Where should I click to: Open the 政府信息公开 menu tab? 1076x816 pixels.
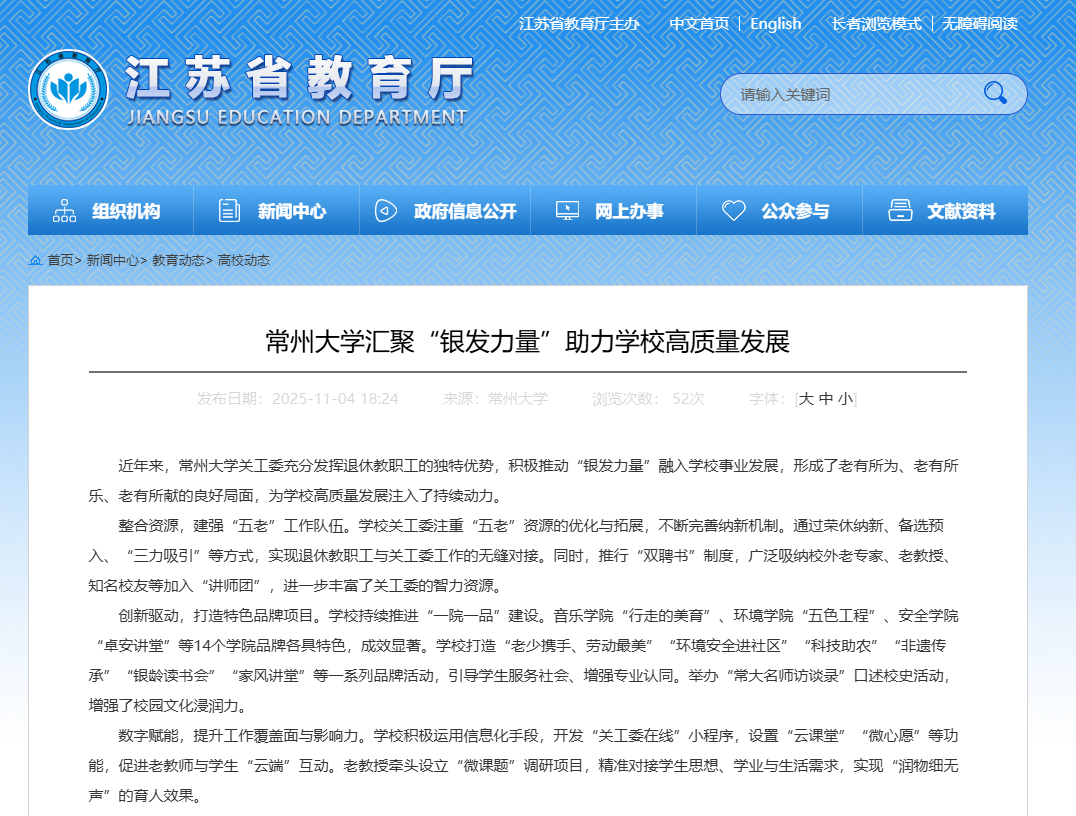(465, 211)
